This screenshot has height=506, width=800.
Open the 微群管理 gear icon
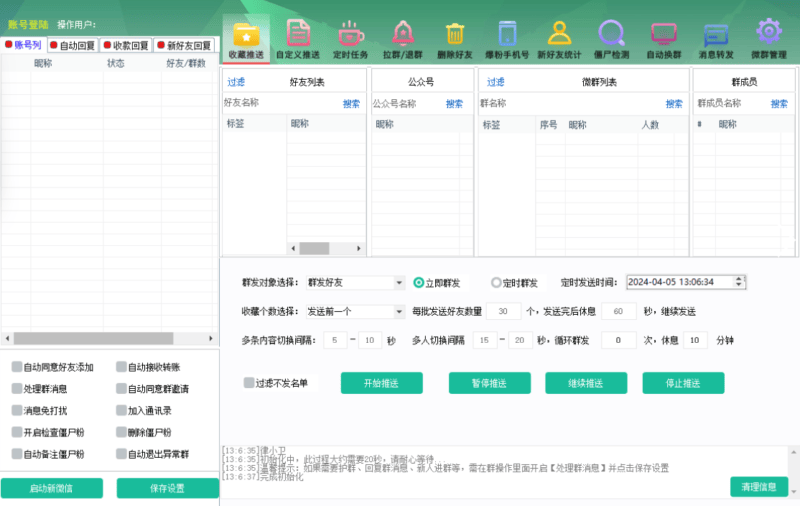pyautogui.click(x=769, y=40)
